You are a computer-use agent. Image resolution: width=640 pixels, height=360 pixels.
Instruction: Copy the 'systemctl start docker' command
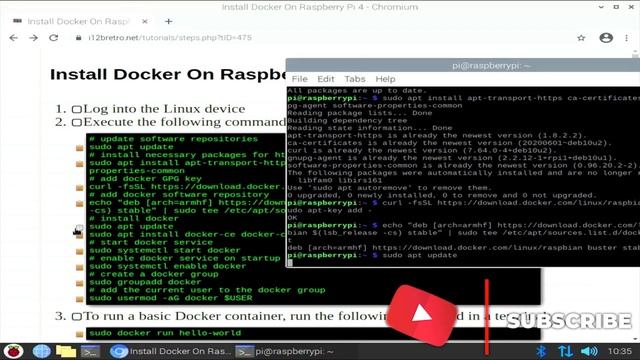pos(80,251)
